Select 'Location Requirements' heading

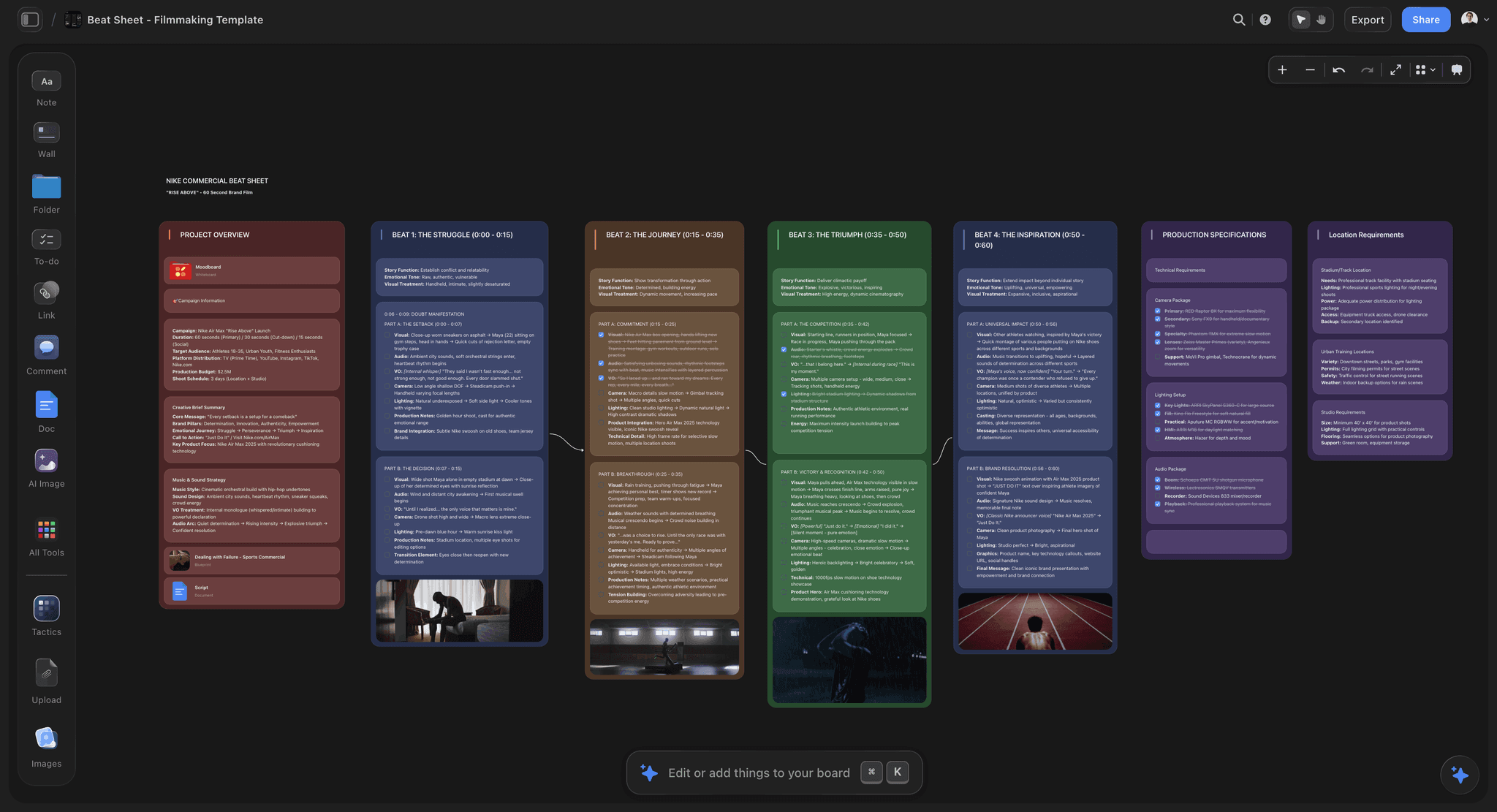pyautogui.click(x=1366, y=235)
